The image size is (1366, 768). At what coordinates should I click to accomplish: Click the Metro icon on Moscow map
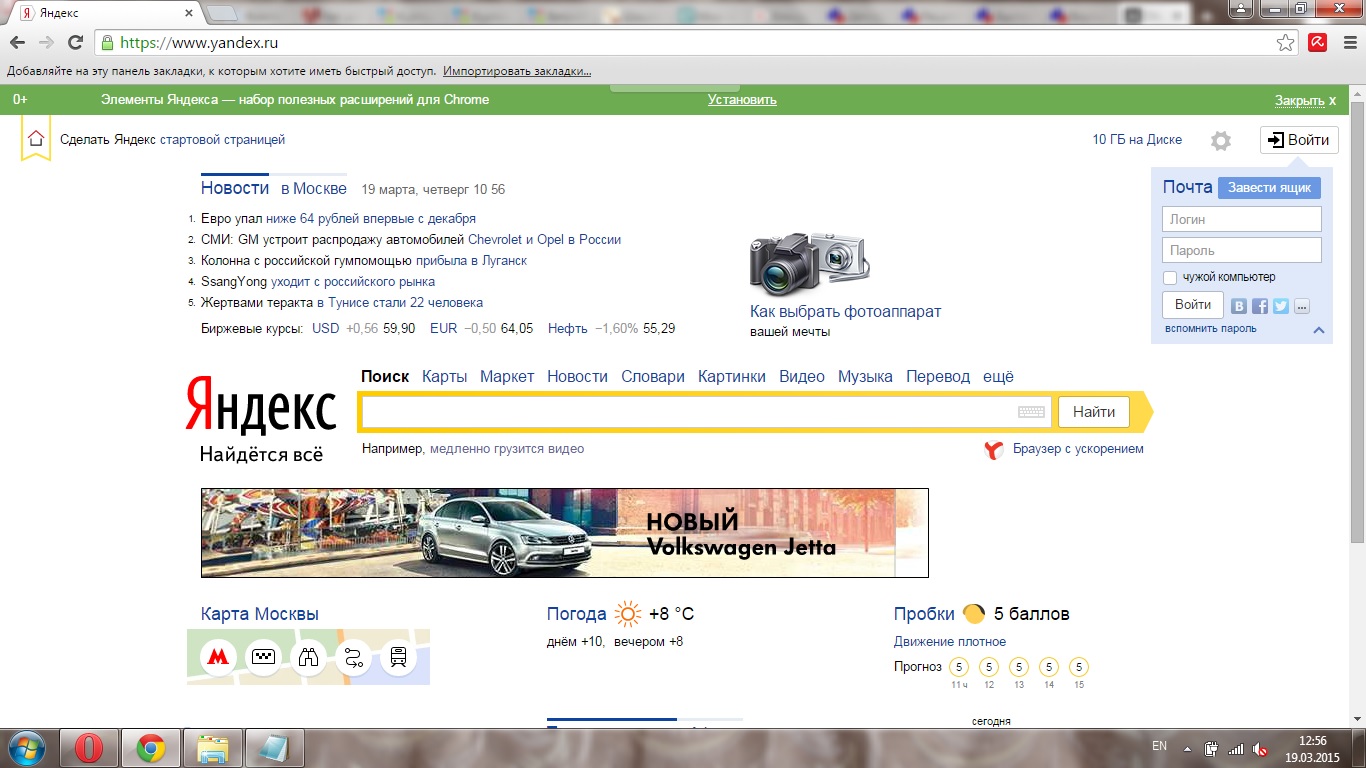[x=218, y=657]
